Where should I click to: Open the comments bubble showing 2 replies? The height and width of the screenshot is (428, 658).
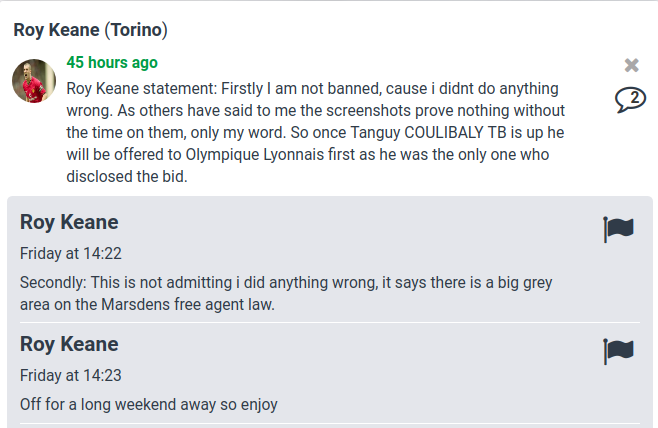tap(630, 99)
